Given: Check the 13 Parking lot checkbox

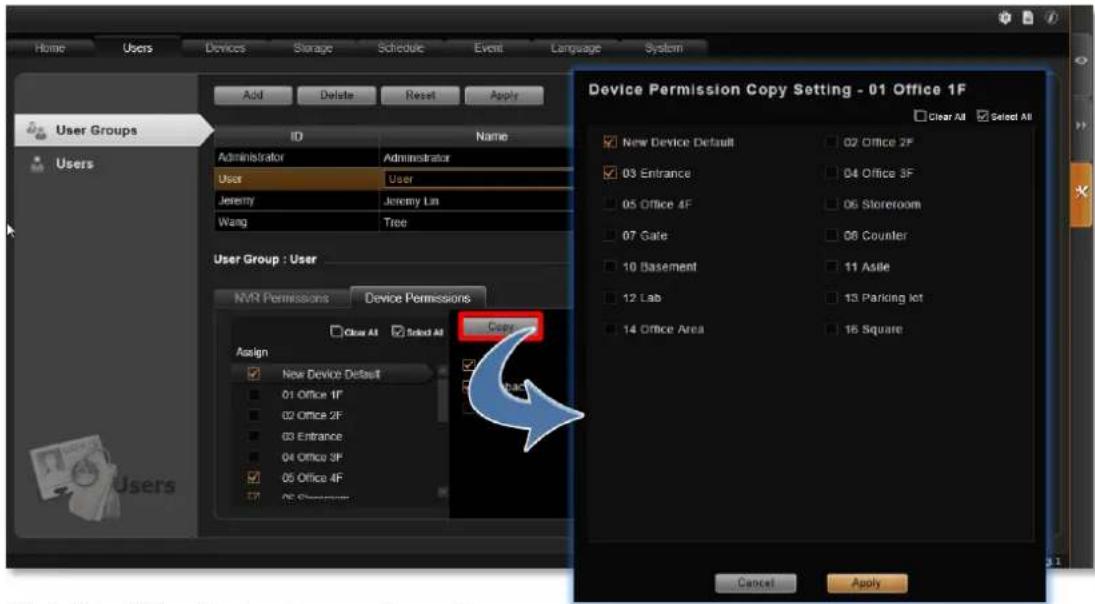Looking at the screenshot, I should [831, 297].
